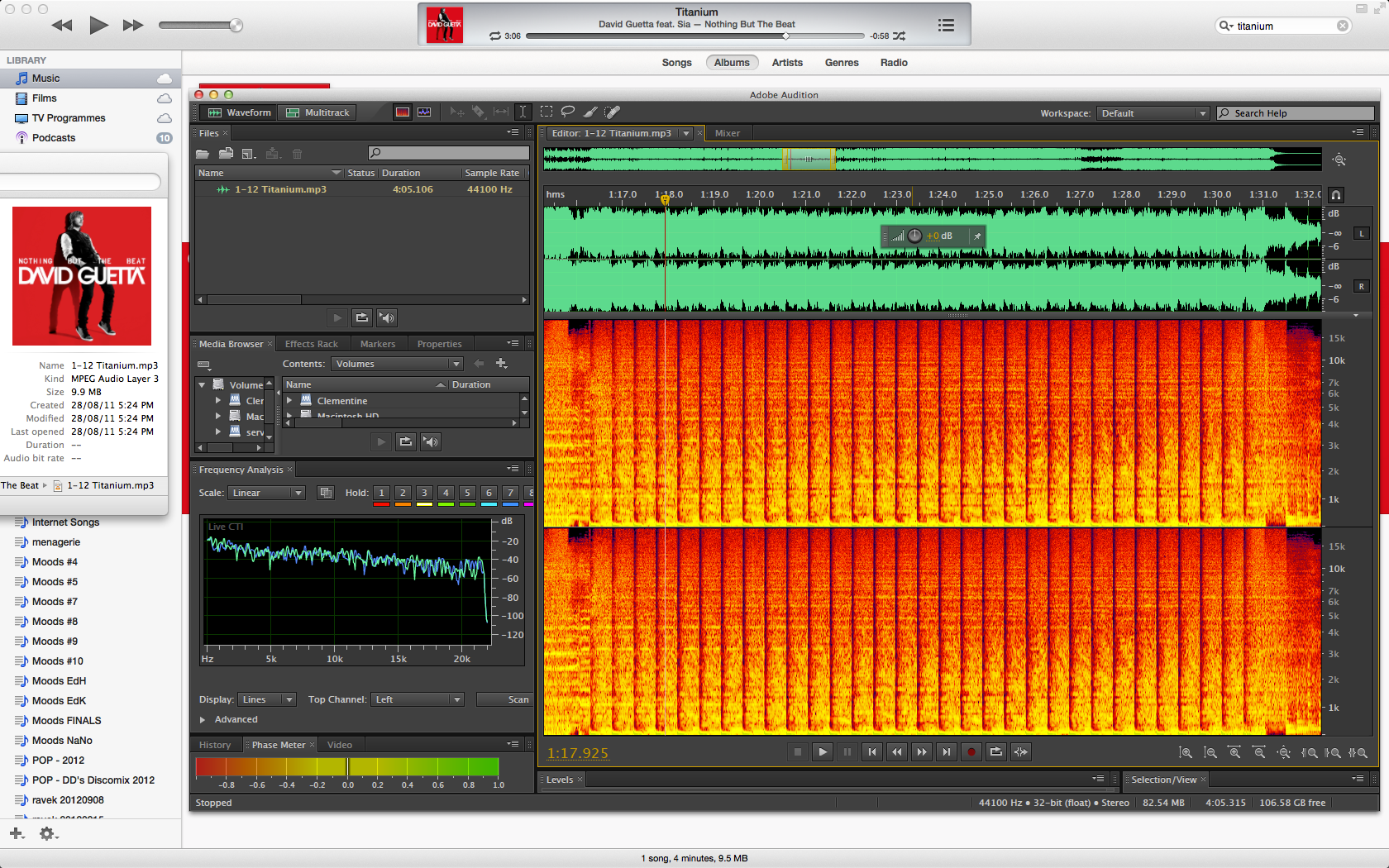Viewport: 1389px width, 868px height.
Task: Expand the Clementine volume in the file list
Action: (x=289, y=401)
